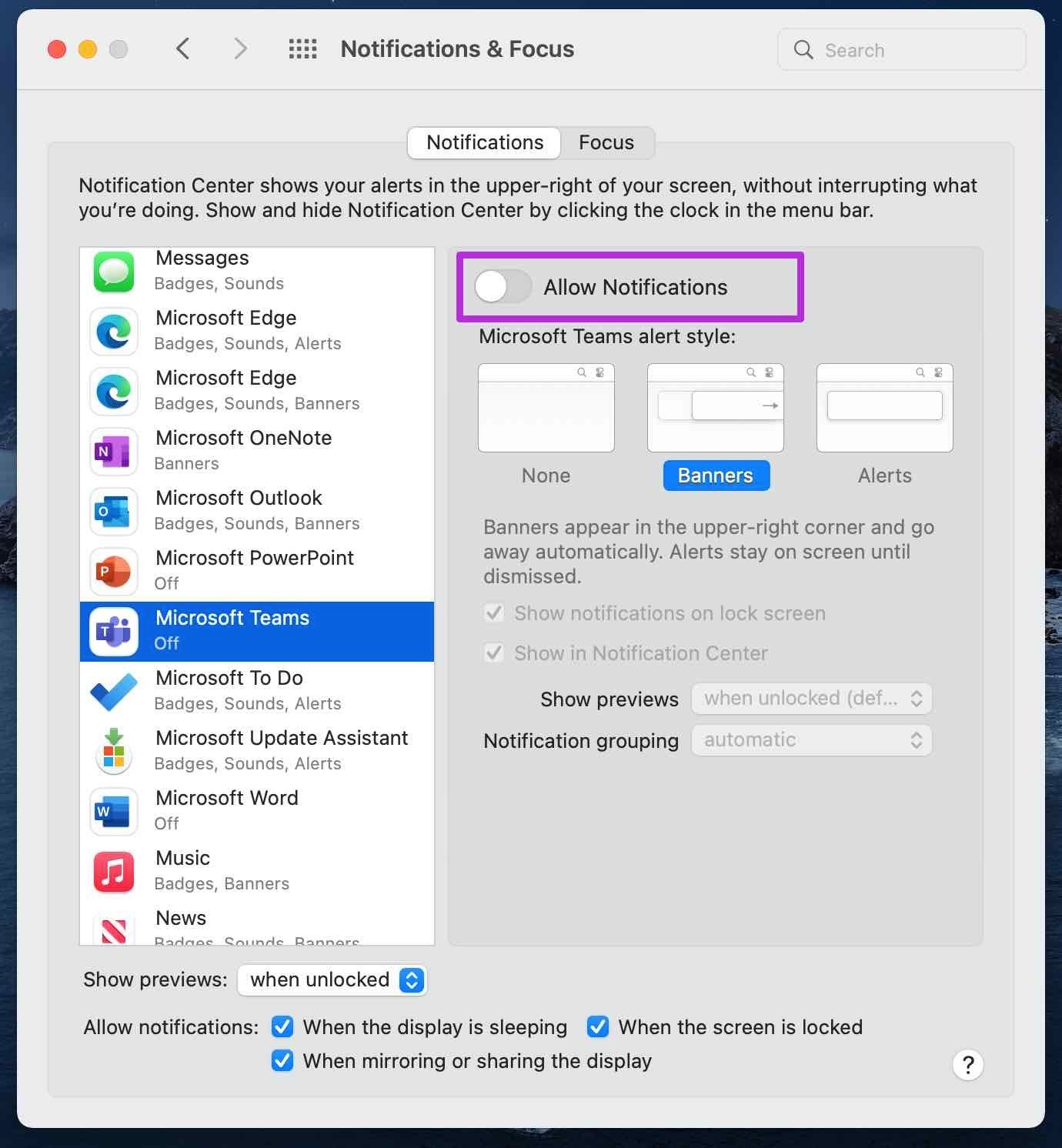Viewport: 1062px width, 1148px height.
Task: Click the Microsoft Update Assistant icon
Action: (114, 751)
